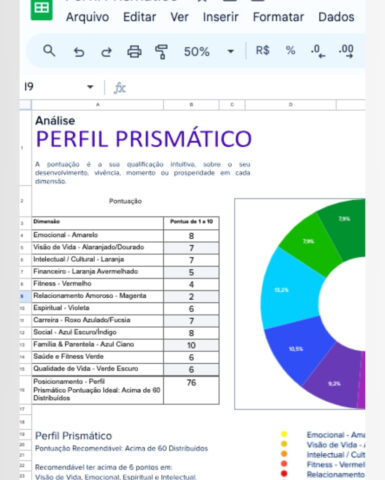The image size is (385, 480).
Task: Select the PERFIL PRISMÁTICO title cell
Action: coord(144,139)
